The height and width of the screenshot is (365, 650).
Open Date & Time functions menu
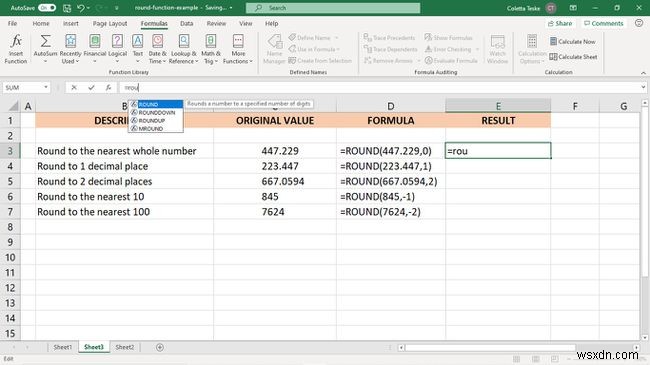pos(158,49)
